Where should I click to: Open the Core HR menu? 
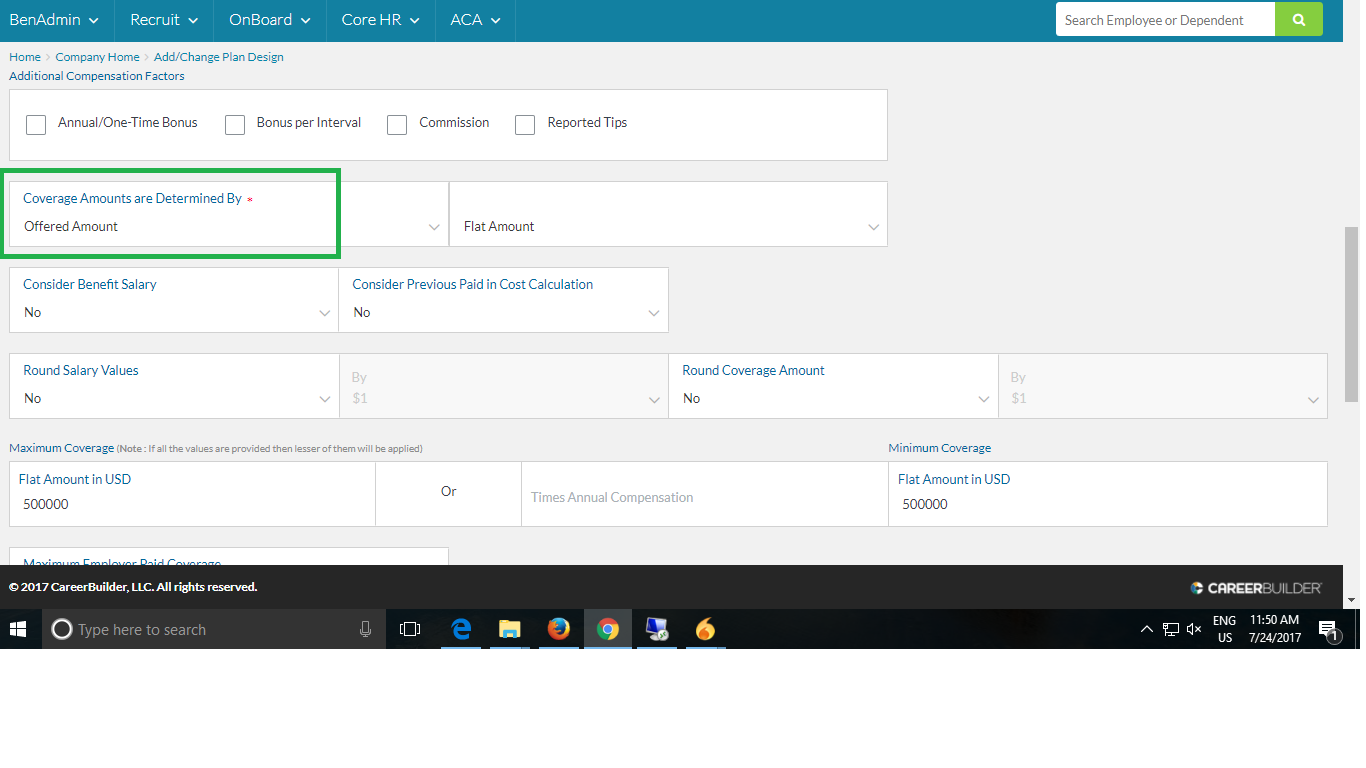point(379,19)
